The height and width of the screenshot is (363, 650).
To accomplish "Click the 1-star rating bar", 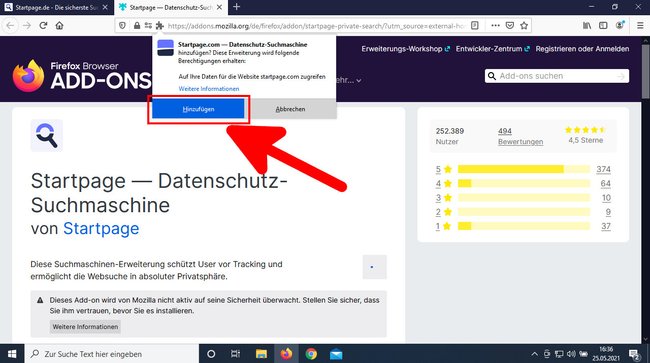I will [524, 226].
